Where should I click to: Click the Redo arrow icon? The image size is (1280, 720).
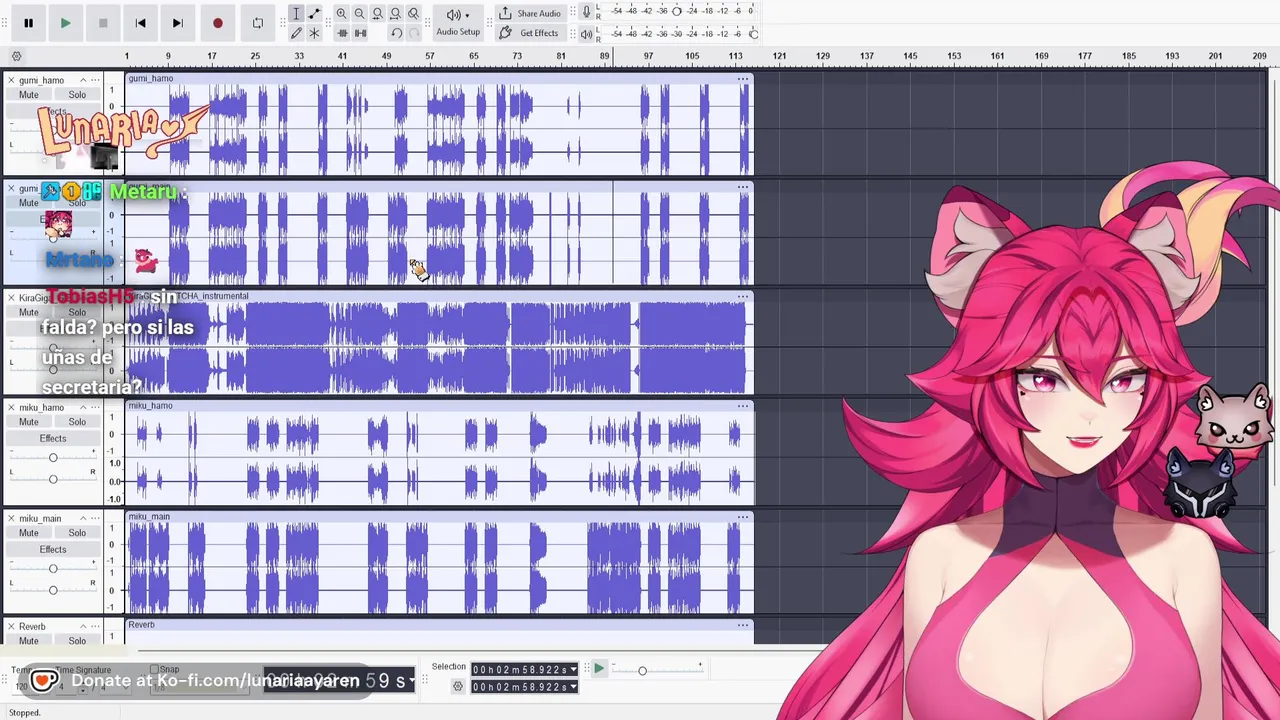[414, 33]
